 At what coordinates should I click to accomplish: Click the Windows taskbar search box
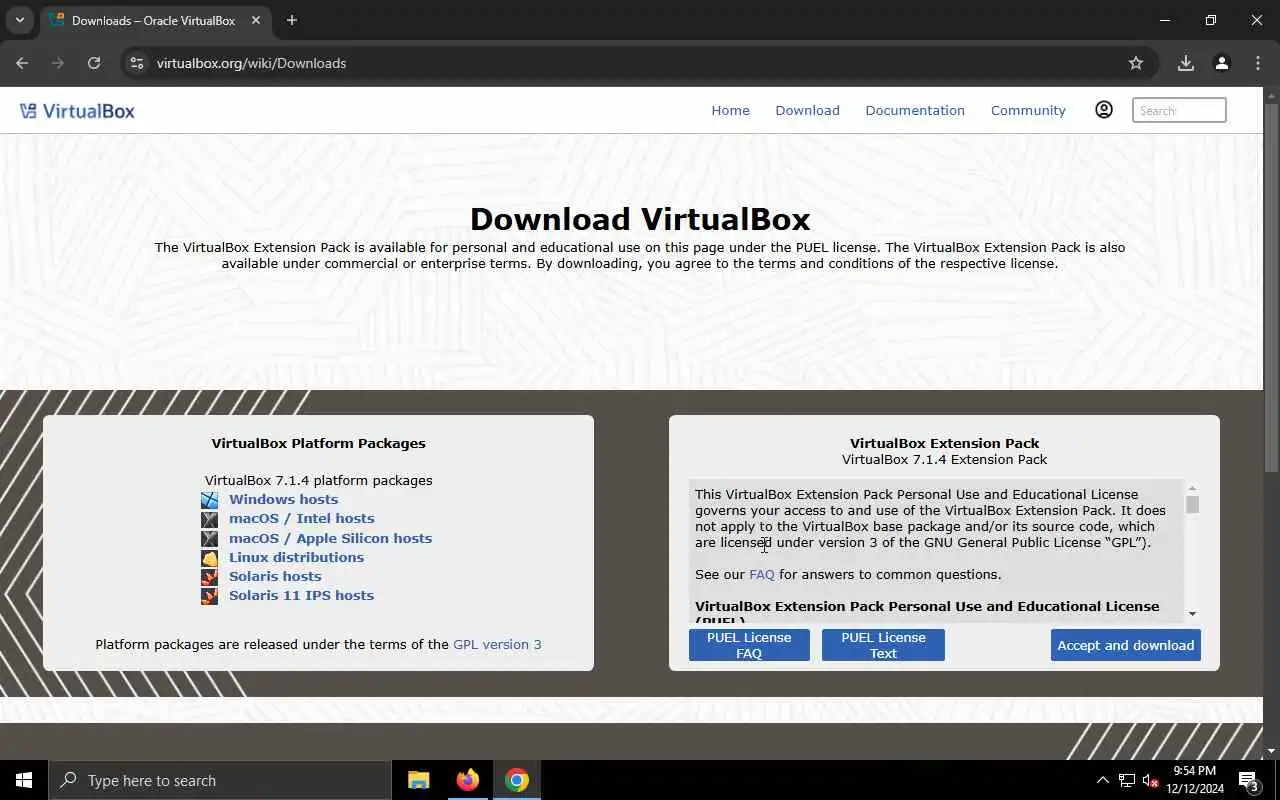tap(220, 780)
